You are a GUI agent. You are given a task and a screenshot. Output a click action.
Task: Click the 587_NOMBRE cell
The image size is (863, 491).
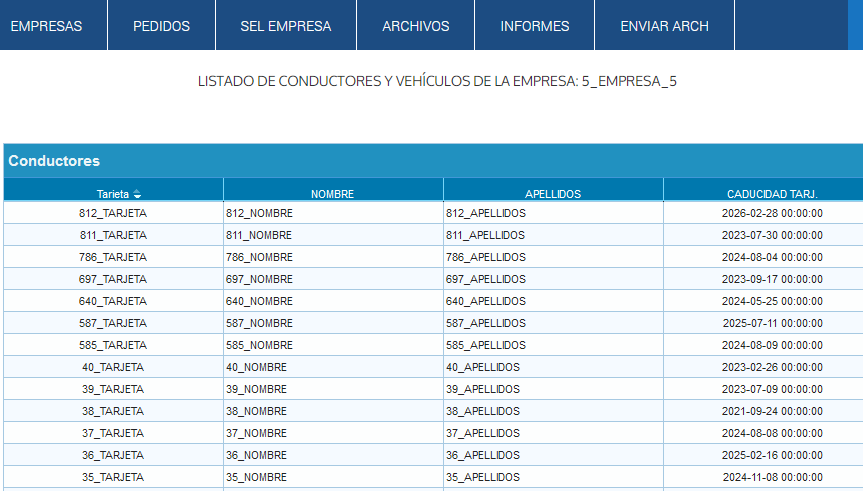(x=259, y=323)
